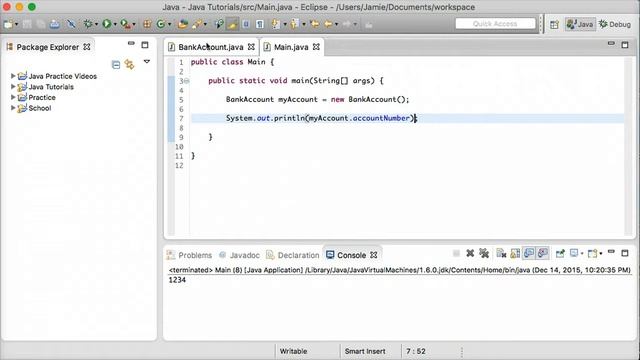Click the Print toolbar icon
The width and height of the screenshot is (640, 360).
coord(54,24)
